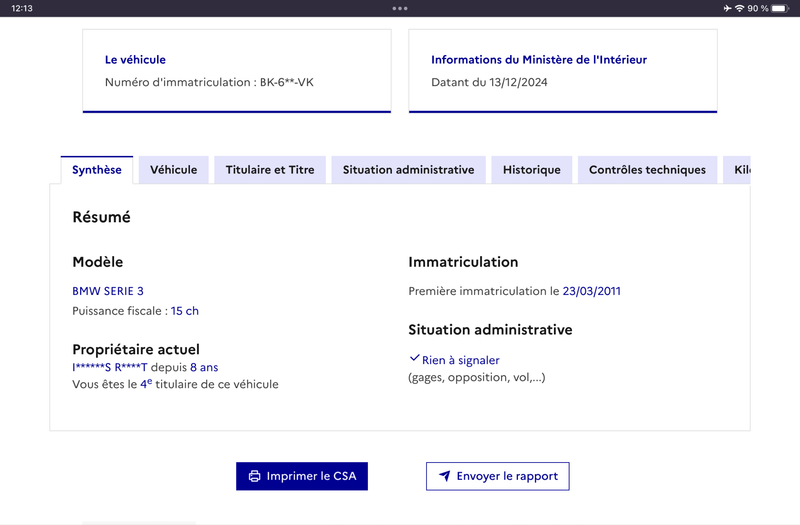
Task: Click the Situation administrative heading in the summary
Action: click(x=490, y=330)
